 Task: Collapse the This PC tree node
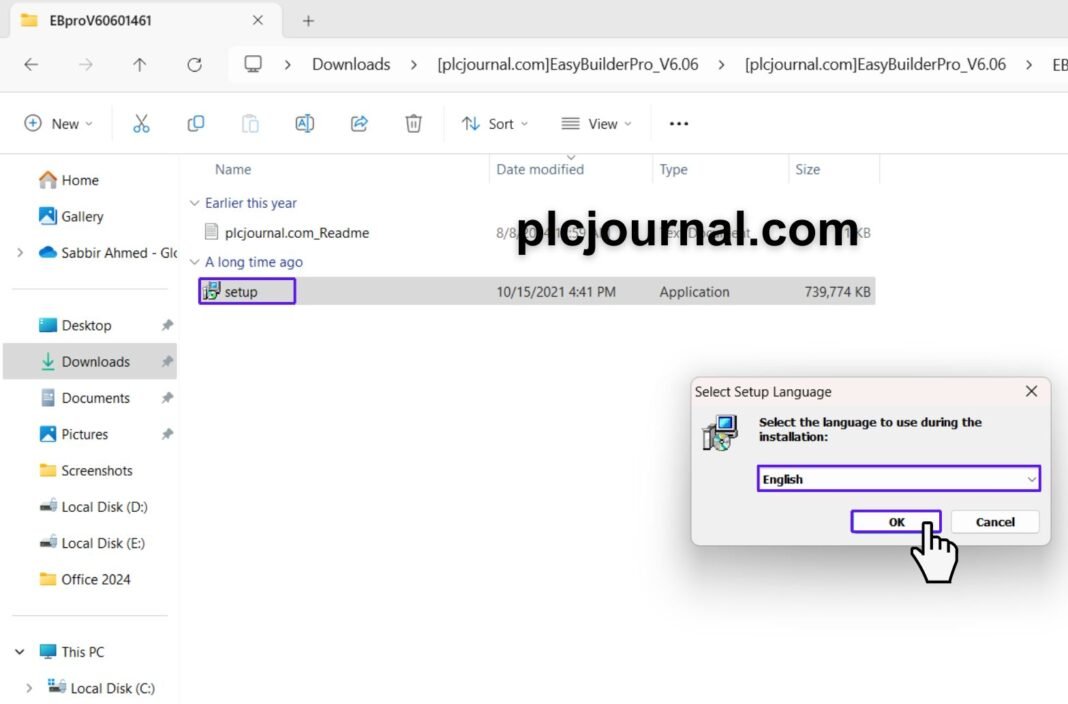20,652
